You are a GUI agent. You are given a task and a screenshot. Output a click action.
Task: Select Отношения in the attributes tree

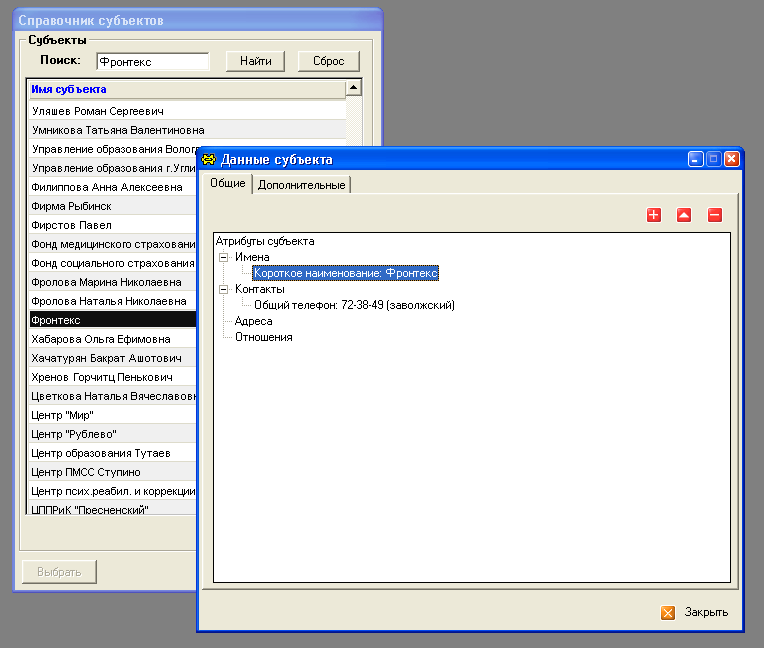coord(263,337)
